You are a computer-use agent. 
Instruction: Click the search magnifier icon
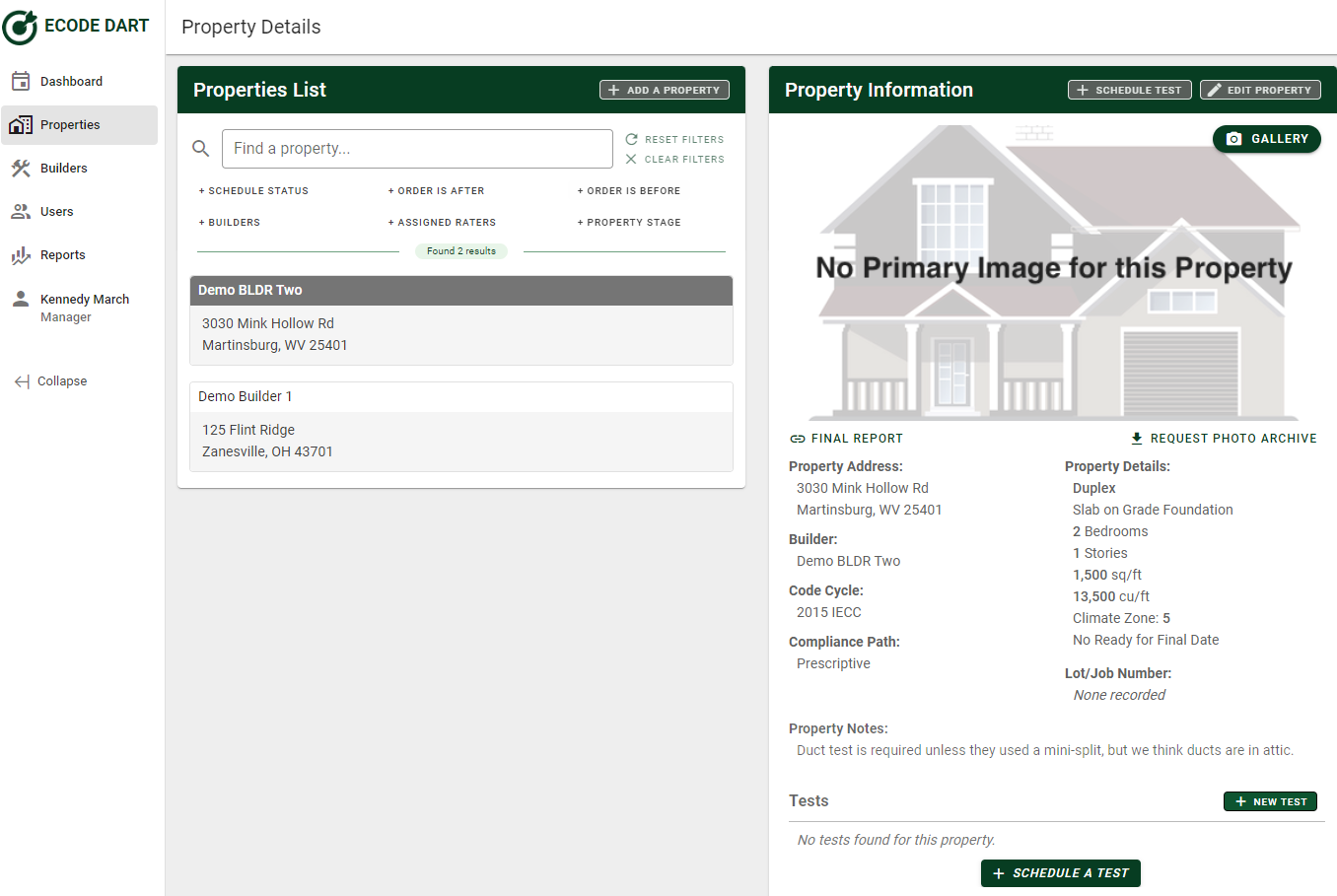(201, 149)
